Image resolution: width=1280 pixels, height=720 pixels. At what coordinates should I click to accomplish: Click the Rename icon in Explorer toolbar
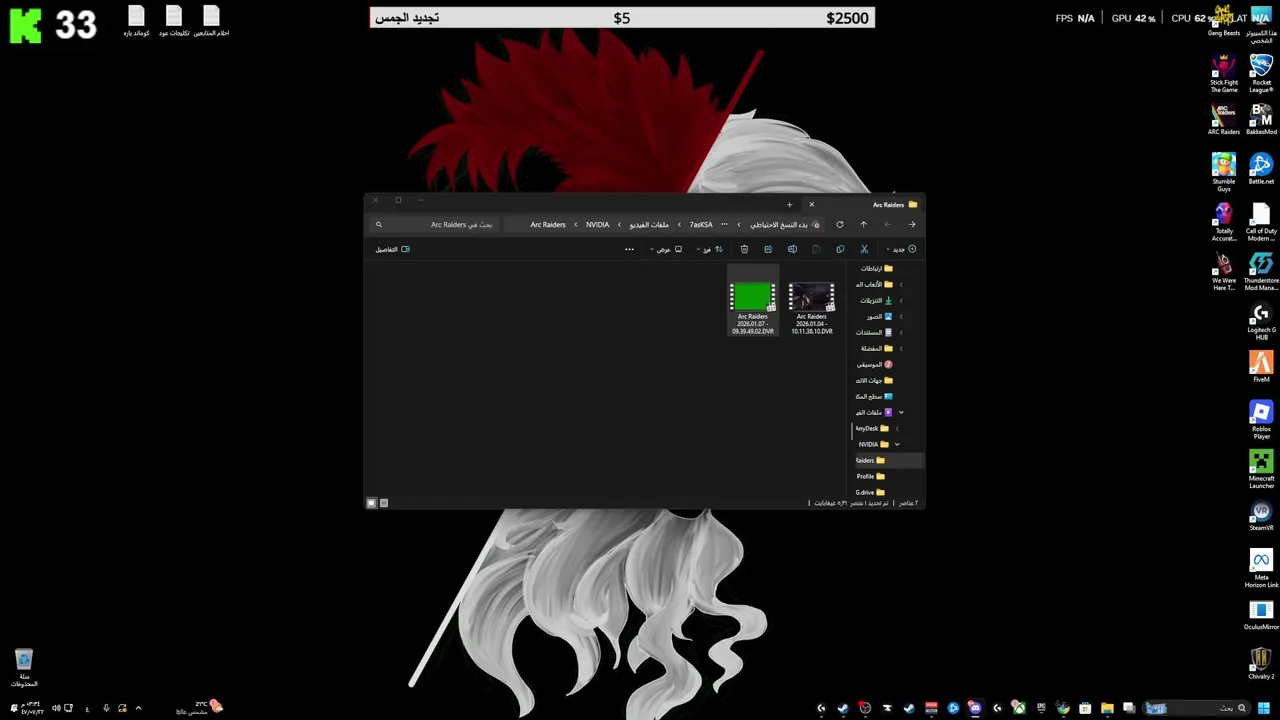point(792,249)
